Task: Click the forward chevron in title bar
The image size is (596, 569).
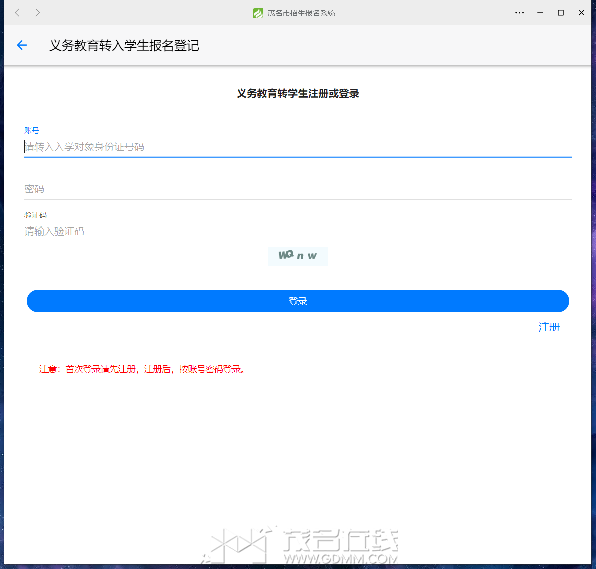Action: [38, 13]
